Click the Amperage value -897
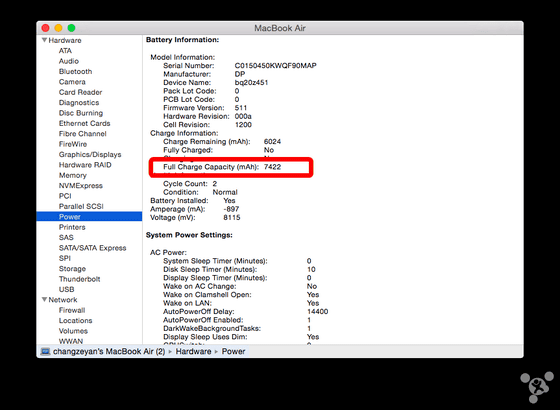 (231, 209)
